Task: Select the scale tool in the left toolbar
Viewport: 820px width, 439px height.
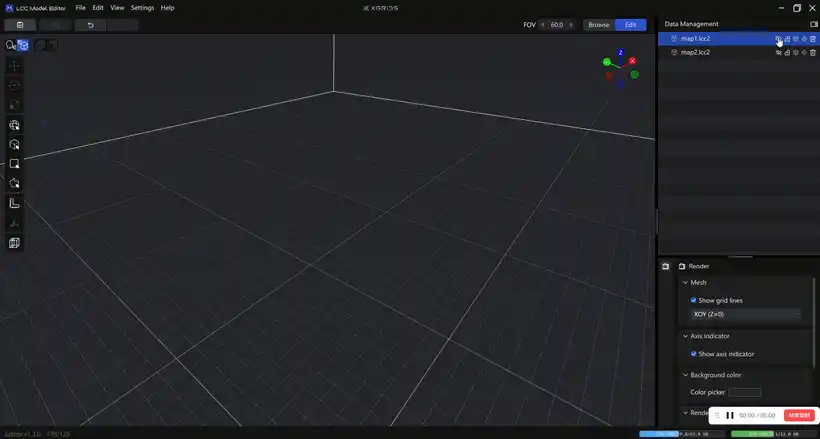Action: tap(14, 105)
